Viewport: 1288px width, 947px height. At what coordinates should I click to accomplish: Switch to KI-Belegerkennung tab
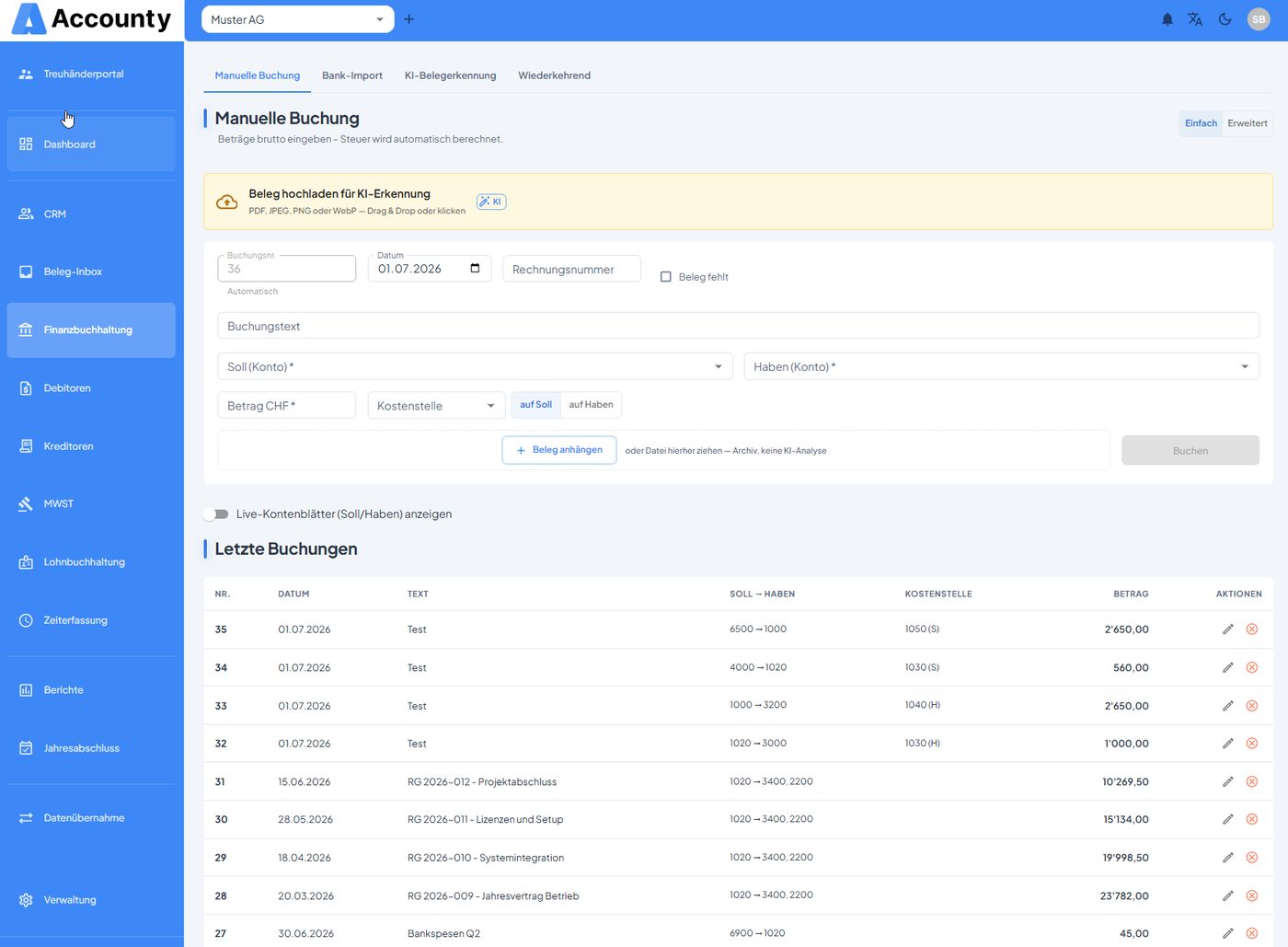pyautogui.click(x=451, y=75)
